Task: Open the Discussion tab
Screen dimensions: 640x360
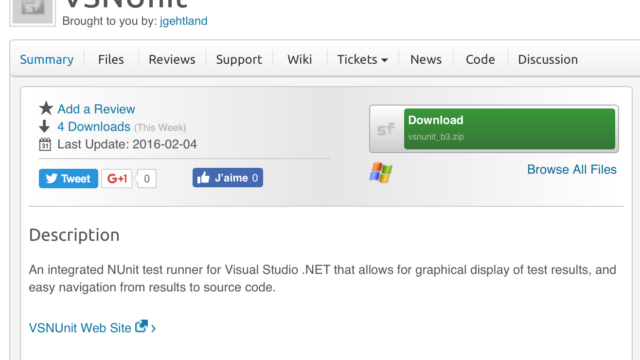Action: 547,60
